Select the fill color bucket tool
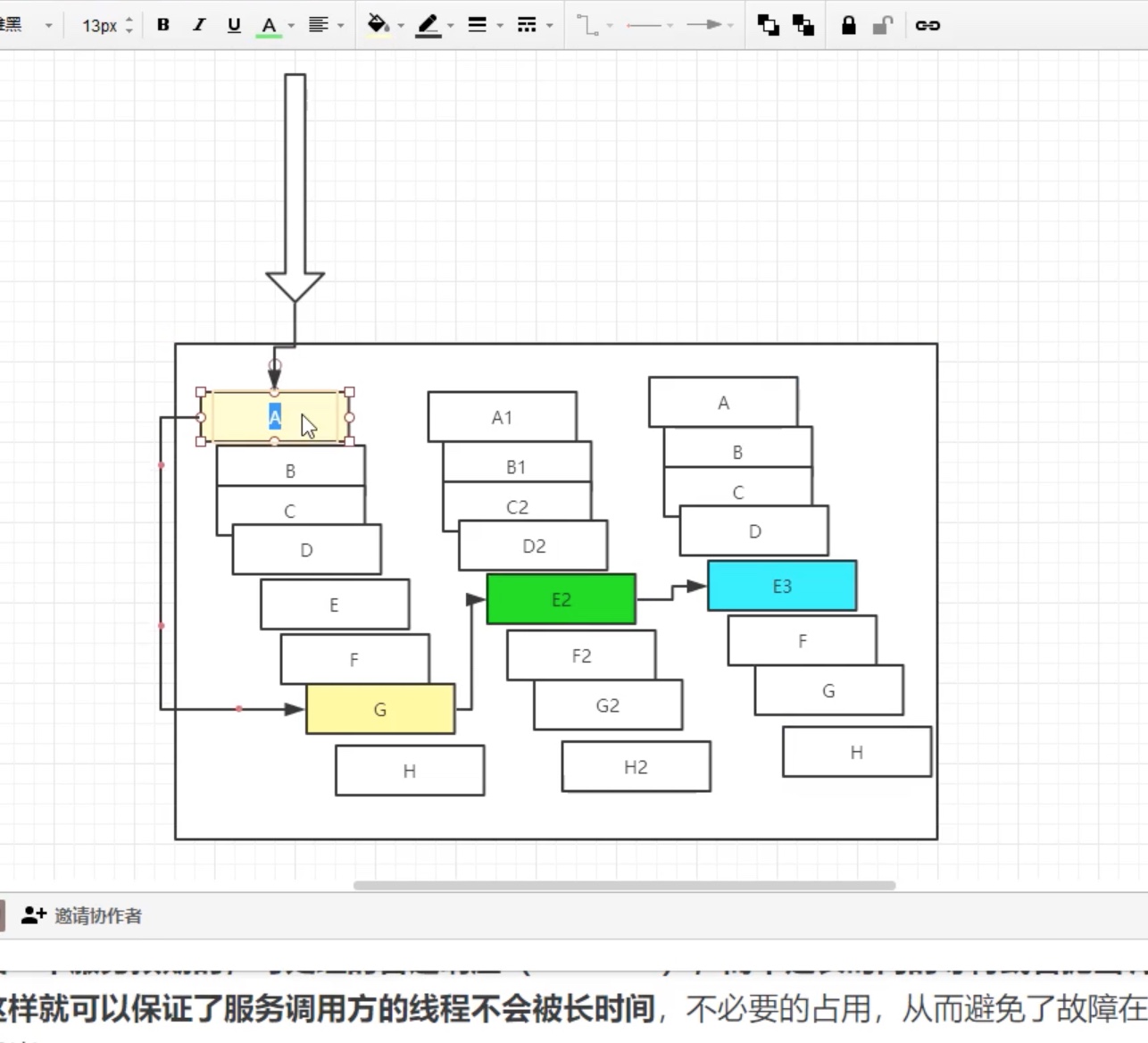1148x1043 pixels. [x=376, y=25]
